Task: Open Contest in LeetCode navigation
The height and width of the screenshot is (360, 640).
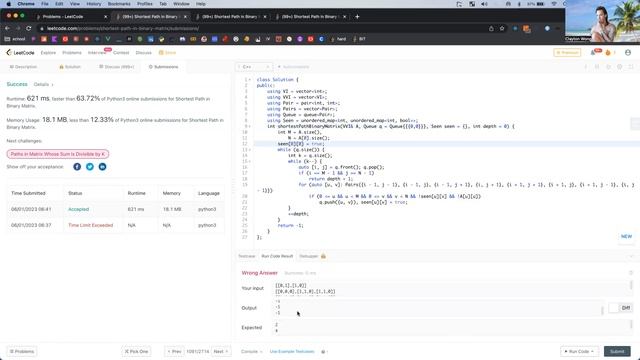Action: (x=121, y=53)
